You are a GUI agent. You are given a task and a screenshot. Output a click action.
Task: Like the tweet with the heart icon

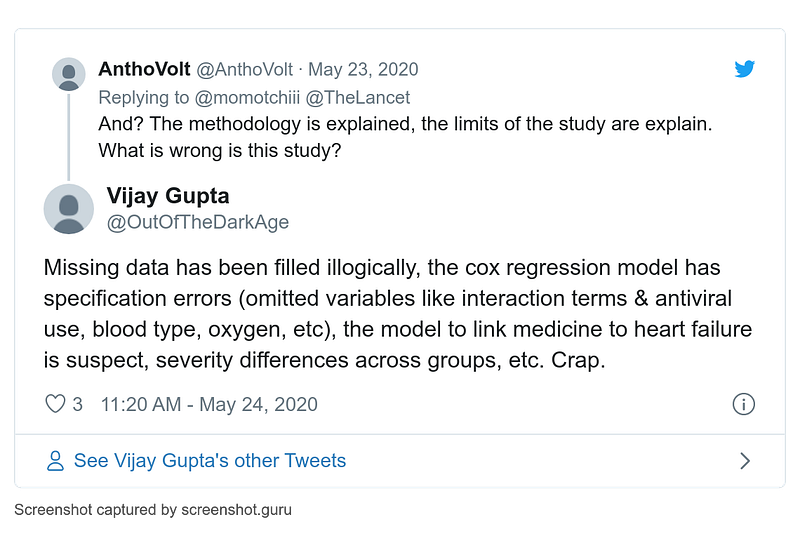click(x=56, y=404)
